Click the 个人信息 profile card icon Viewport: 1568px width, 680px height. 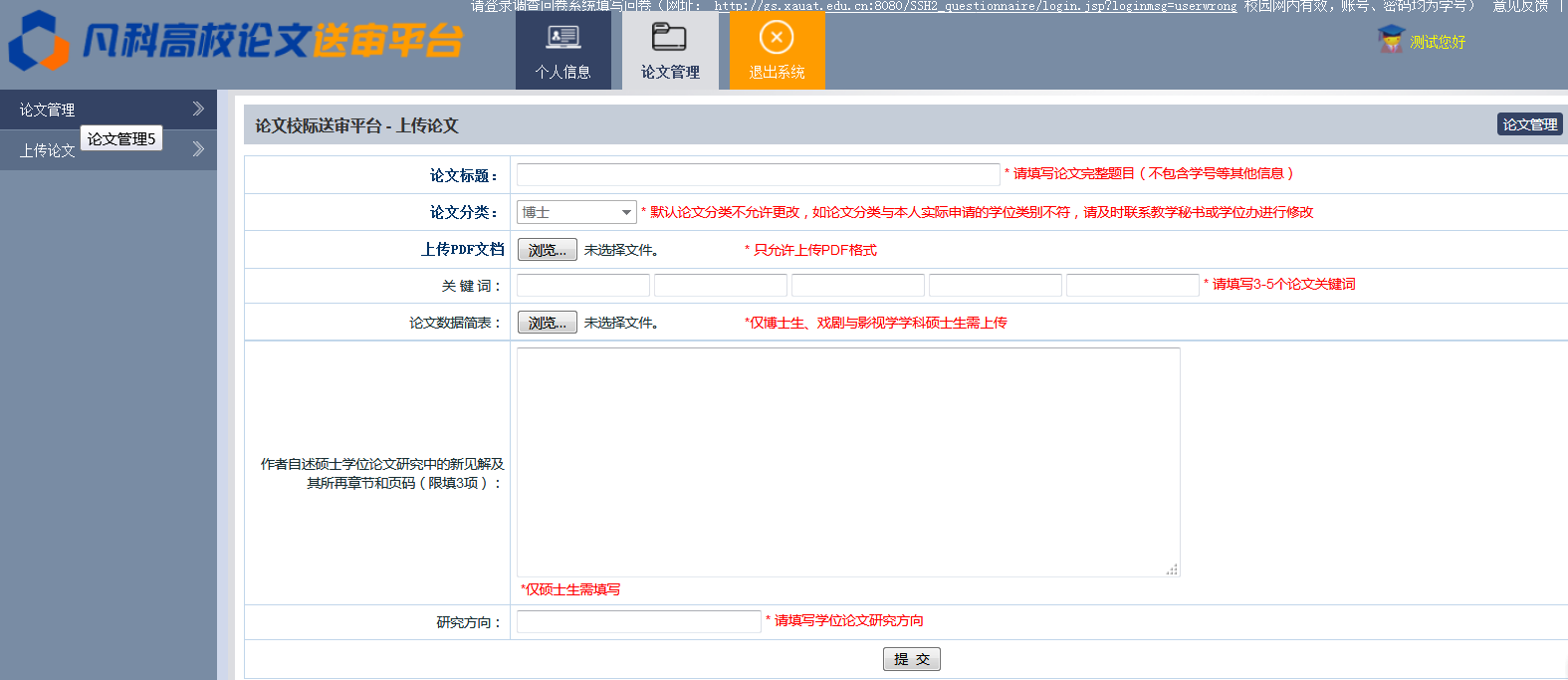point(562,38)
